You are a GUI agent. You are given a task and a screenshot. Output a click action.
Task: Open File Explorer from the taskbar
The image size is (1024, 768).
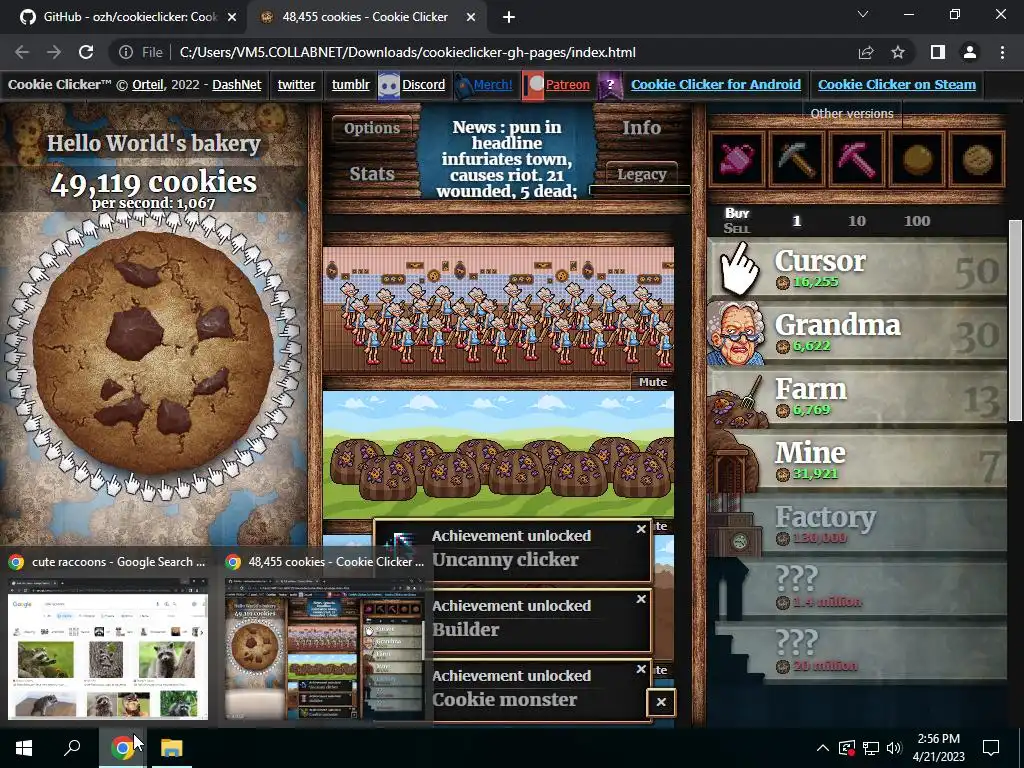tap(172, 748)
